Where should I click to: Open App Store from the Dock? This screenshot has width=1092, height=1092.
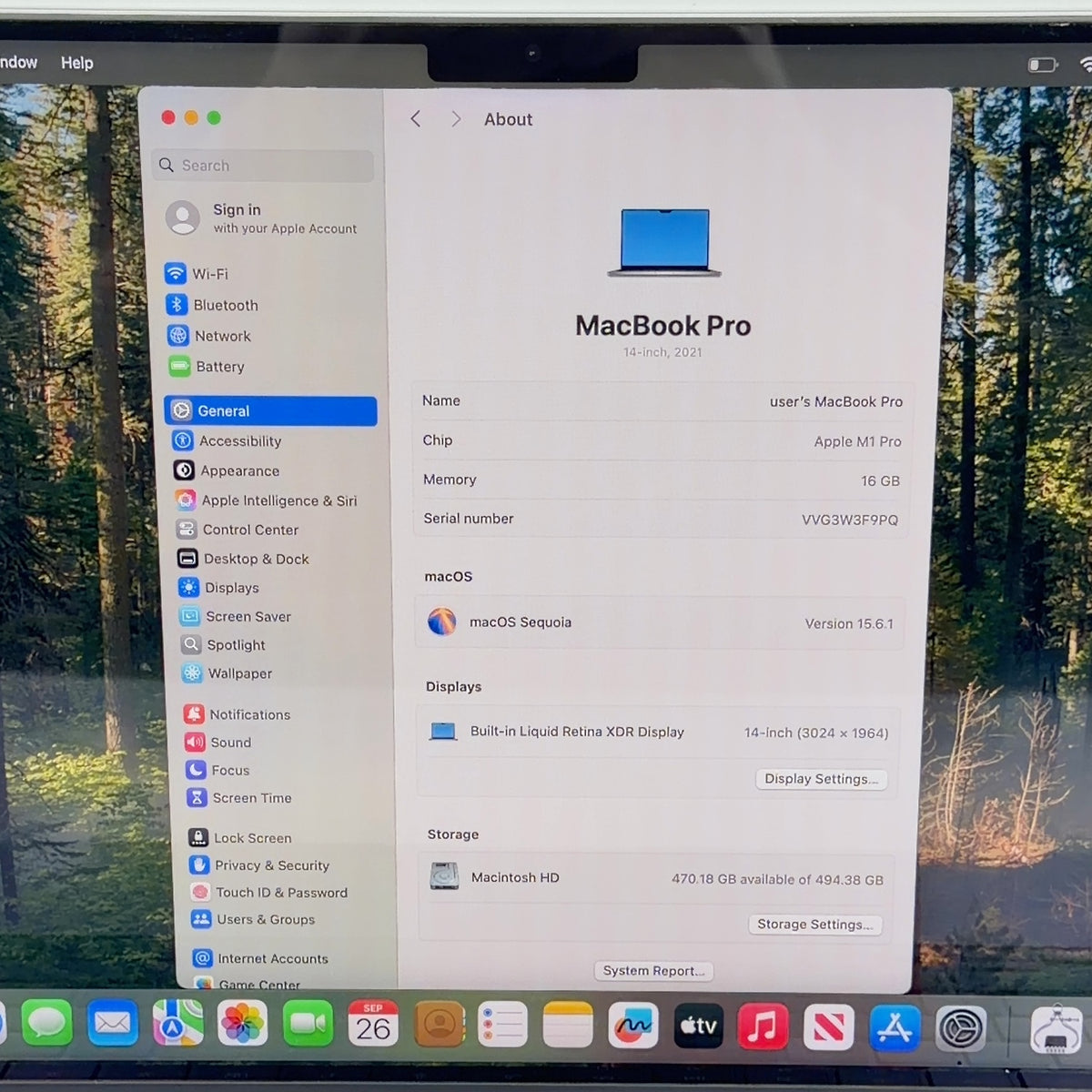pos(895,1029)
